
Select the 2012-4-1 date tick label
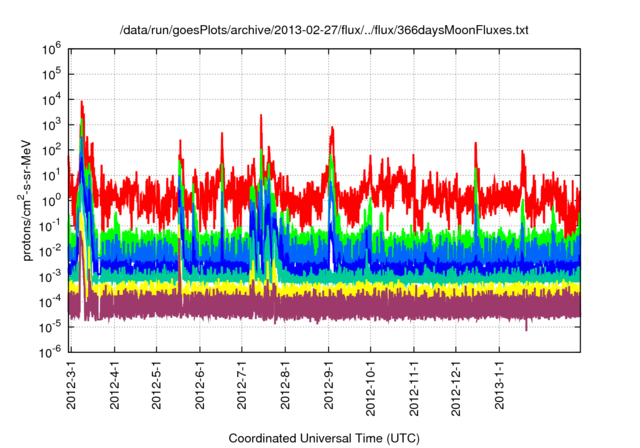114,385
